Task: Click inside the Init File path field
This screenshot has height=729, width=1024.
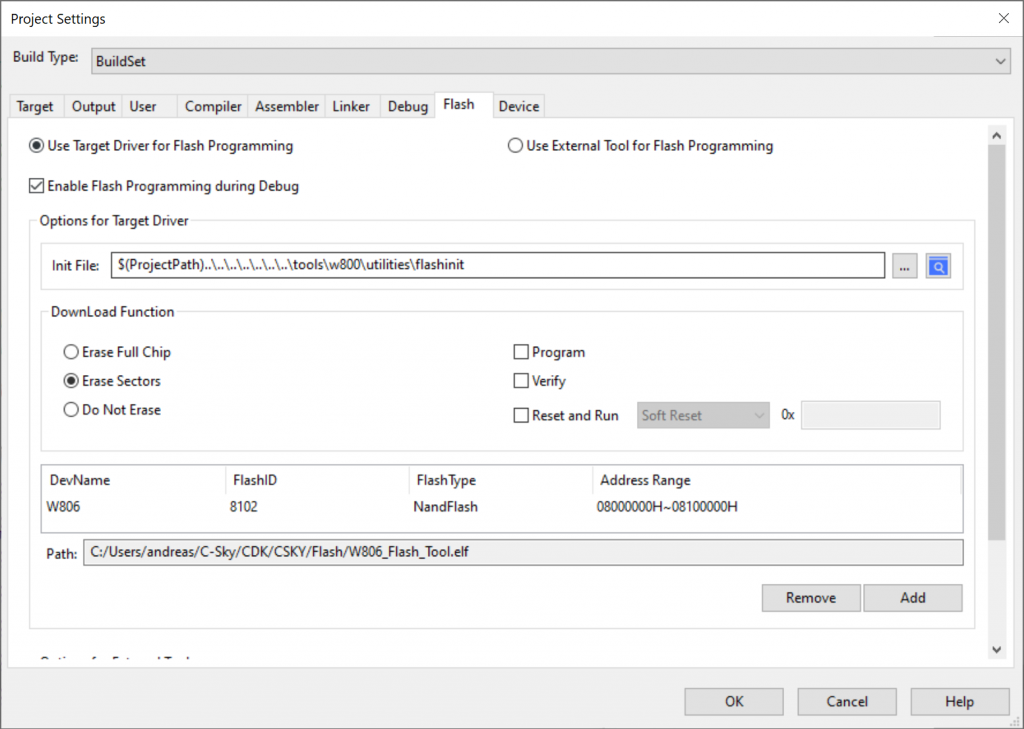Action: (498, 265)
